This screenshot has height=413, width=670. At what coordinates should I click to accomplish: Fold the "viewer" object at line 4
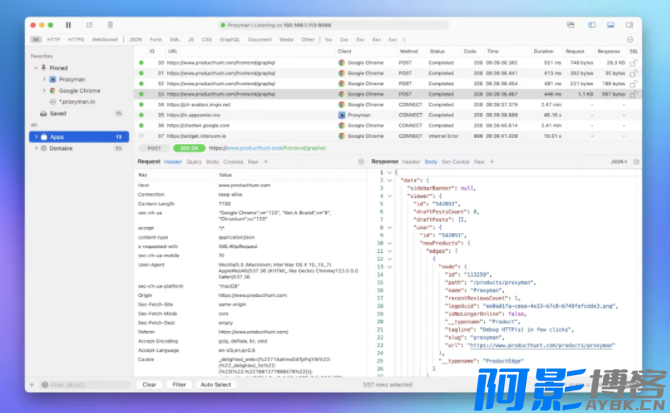click(390, 196)
